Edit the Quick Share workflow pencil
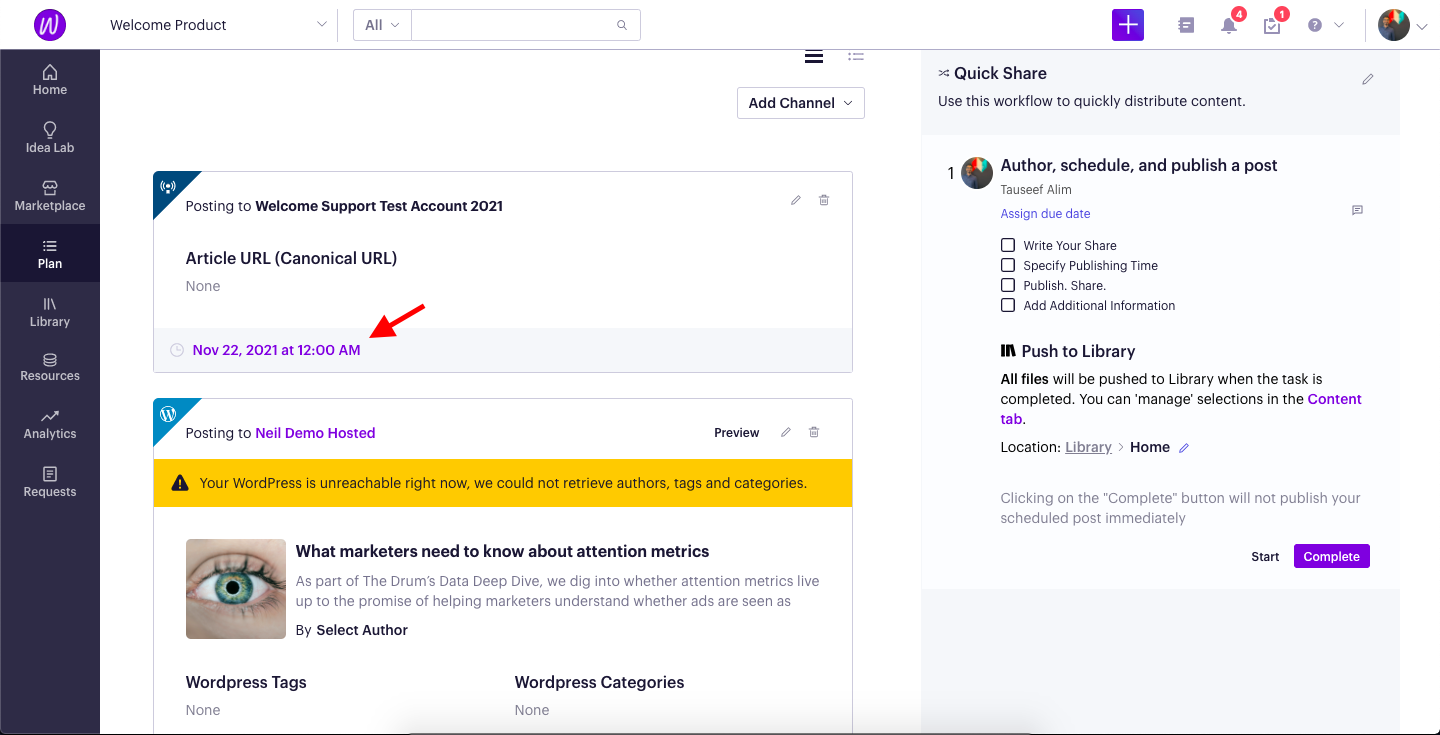1440x735 pixels. [1368, 79]
